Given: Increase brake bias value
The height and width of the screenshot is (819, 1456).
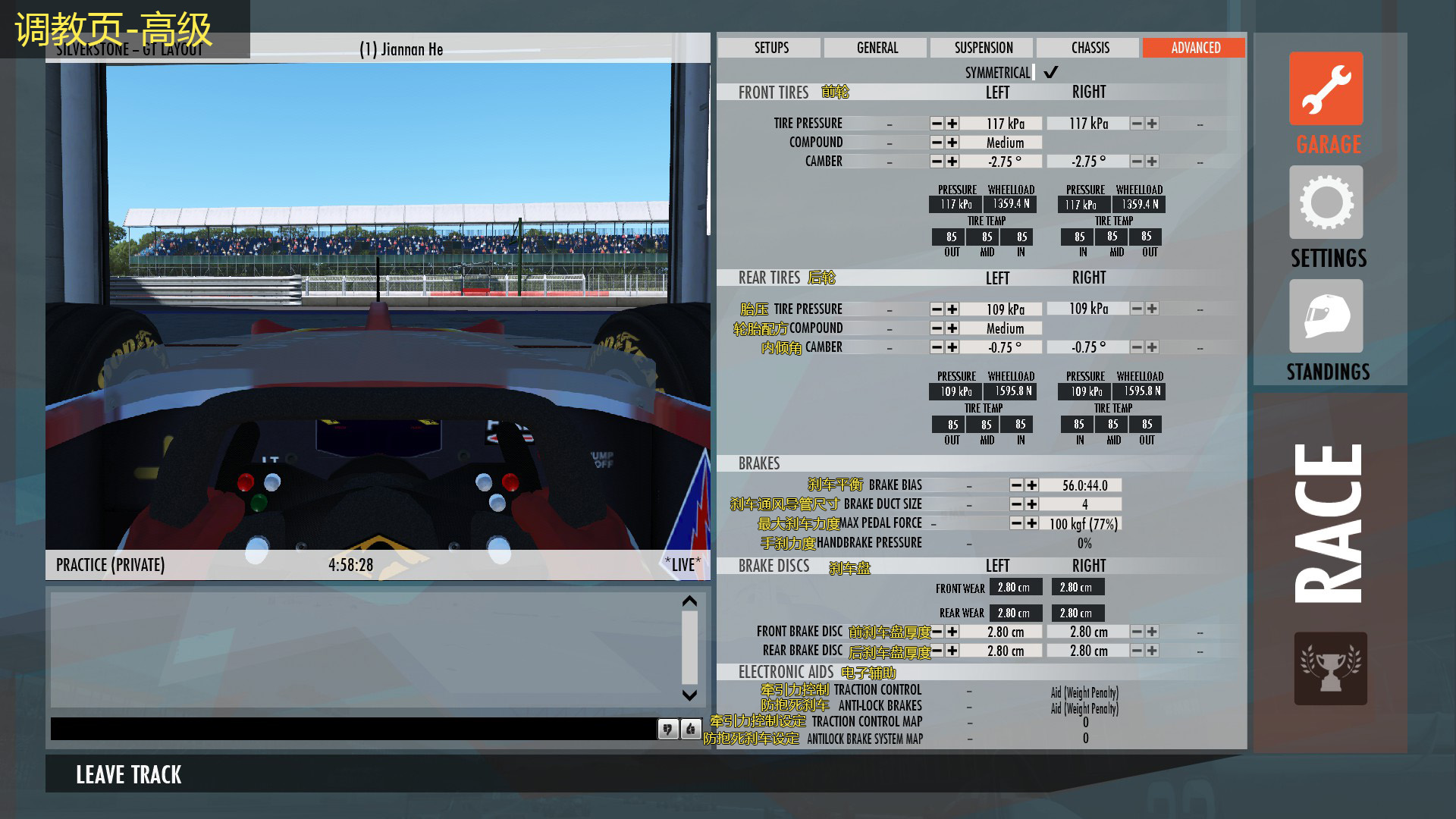Looking at the screenshot, I should tap(1032, 485).
